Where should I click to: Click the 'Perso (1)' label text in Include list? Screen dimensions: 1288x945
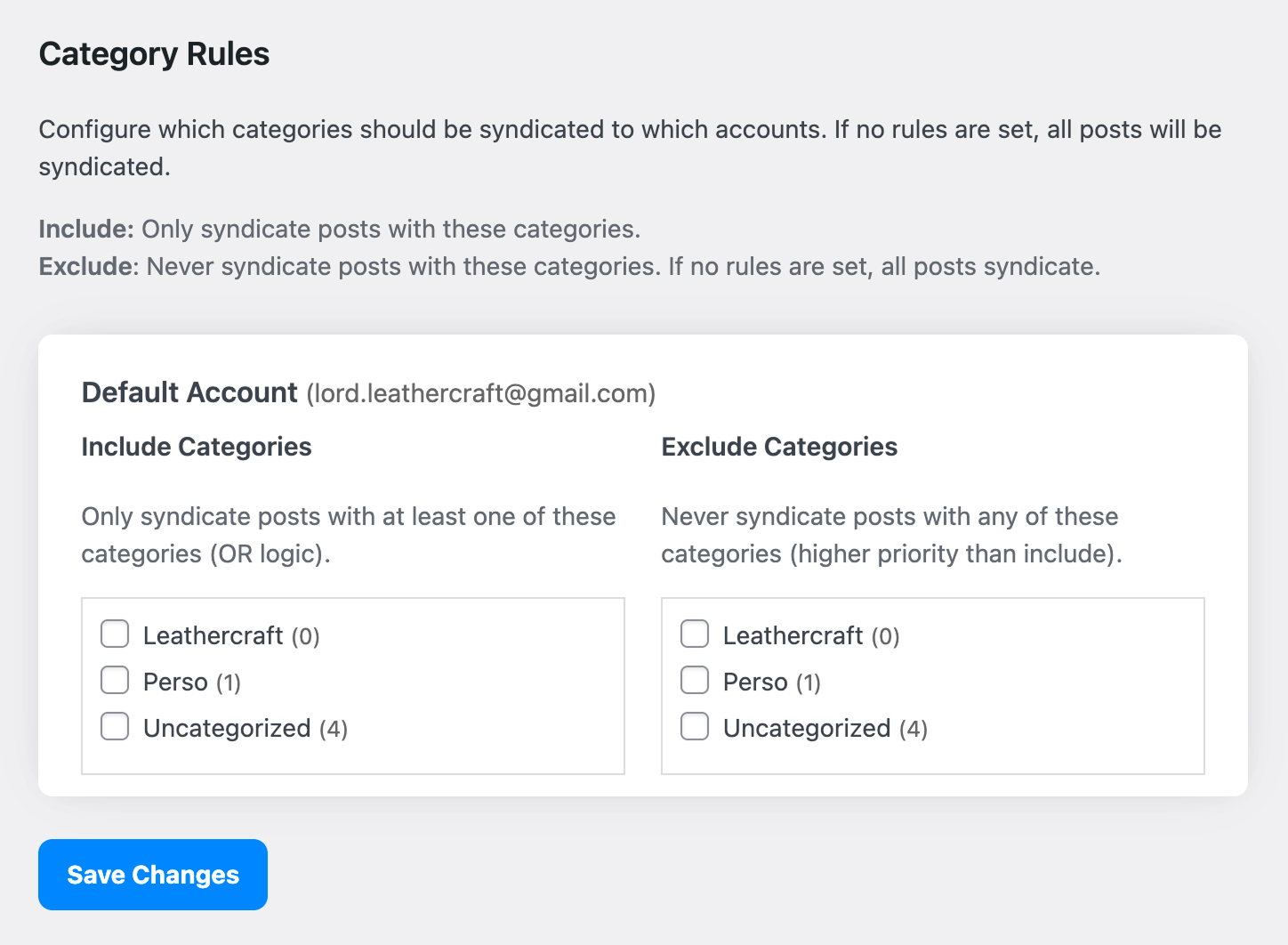pos(192,682)
